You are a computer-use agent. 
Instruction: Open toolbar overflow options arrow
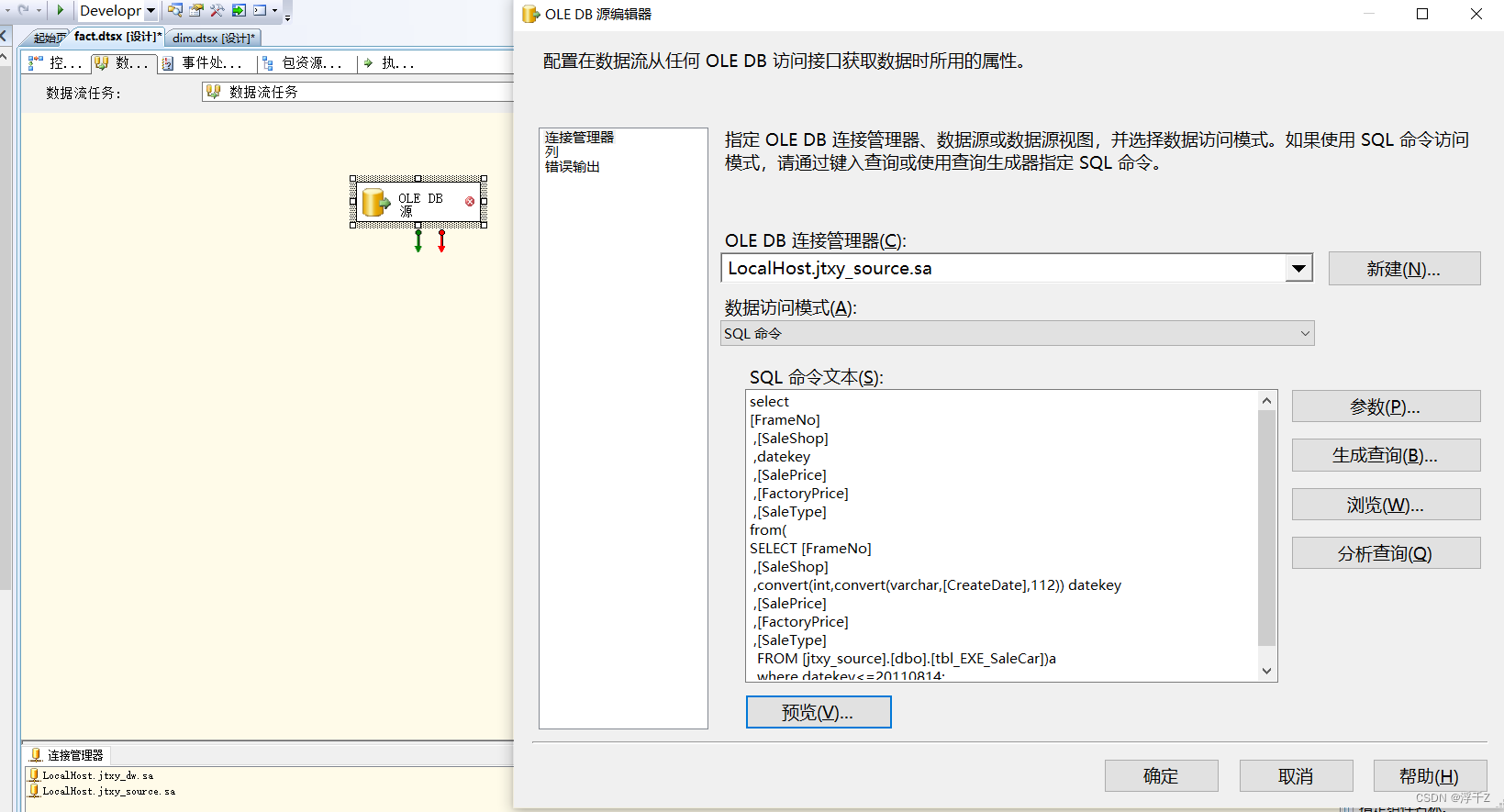coord(287,17)
